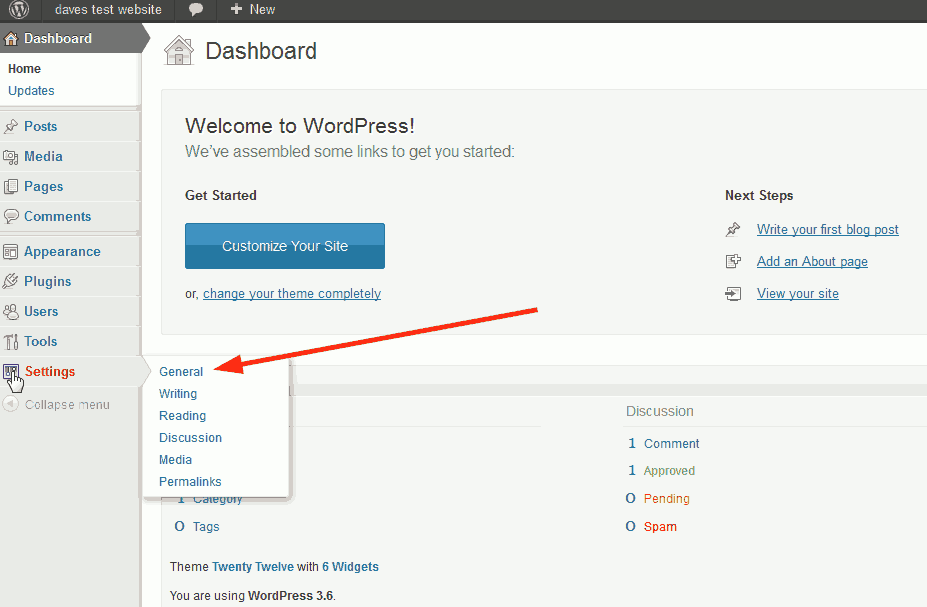
Task: Click the Pending comments link
Action: (666, 499)
